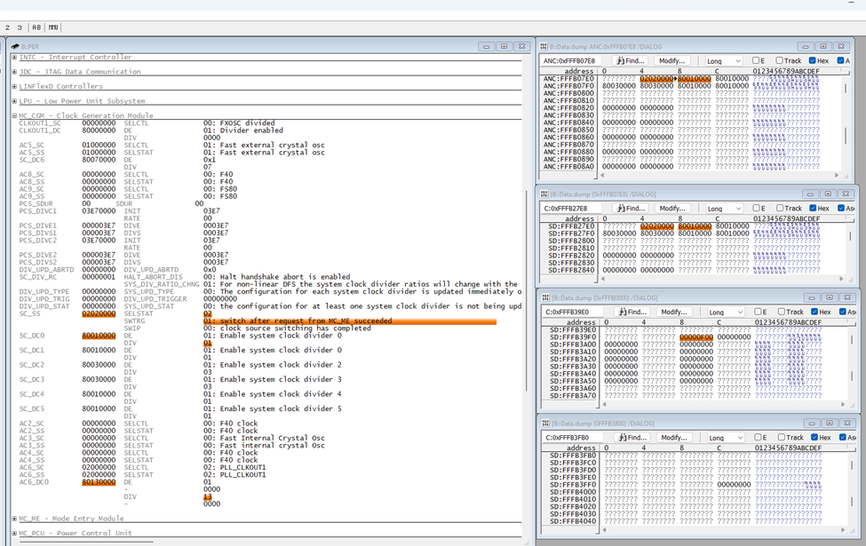
Task: Expand JDC - JTAG Data Communication node
Action: 15,72
